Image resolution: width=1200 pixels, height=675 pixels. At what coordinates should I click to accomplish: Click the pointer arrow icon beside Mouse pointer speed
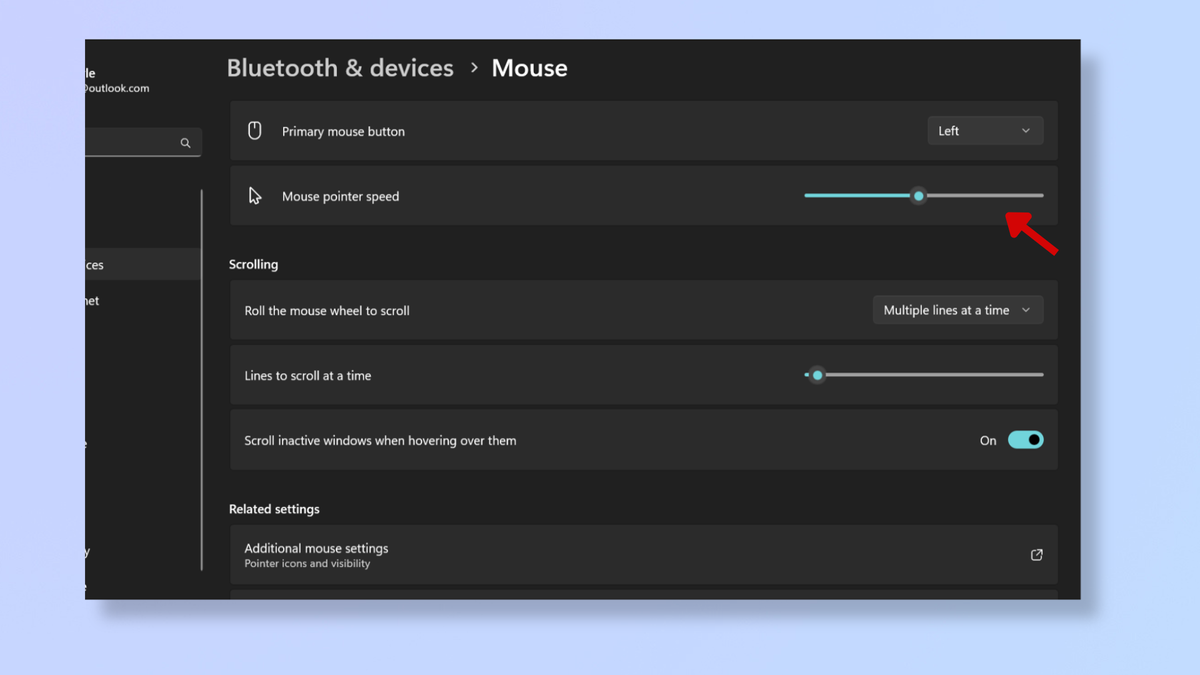(x=254, y=195)
